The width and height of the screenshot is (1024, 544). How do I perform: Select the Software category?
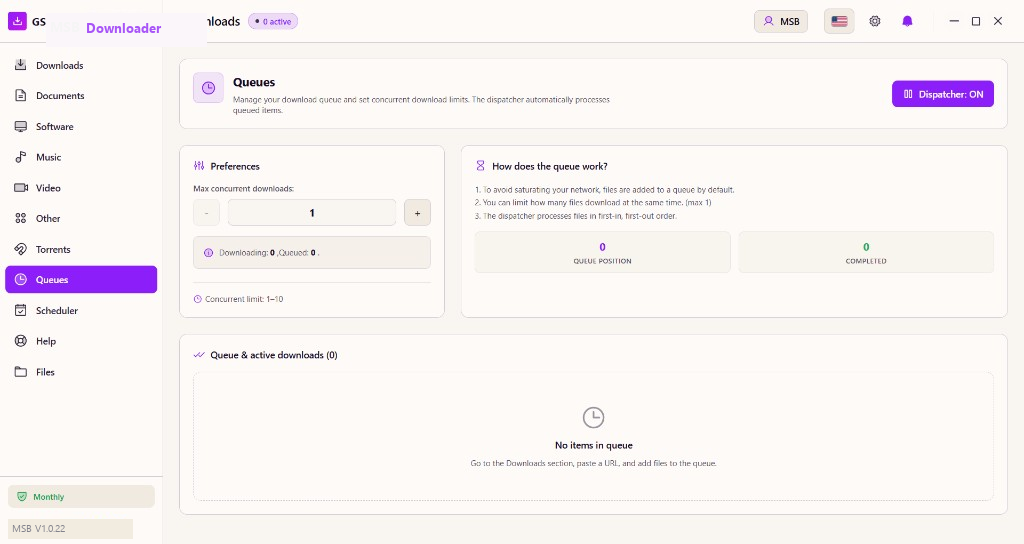click(81, 127)
